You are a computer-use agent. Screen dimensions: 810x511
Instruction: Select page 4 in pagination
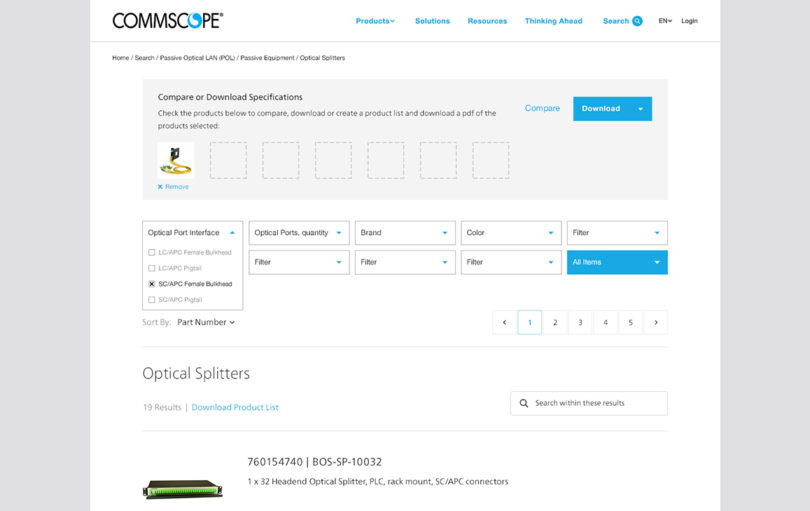point(605,322)
